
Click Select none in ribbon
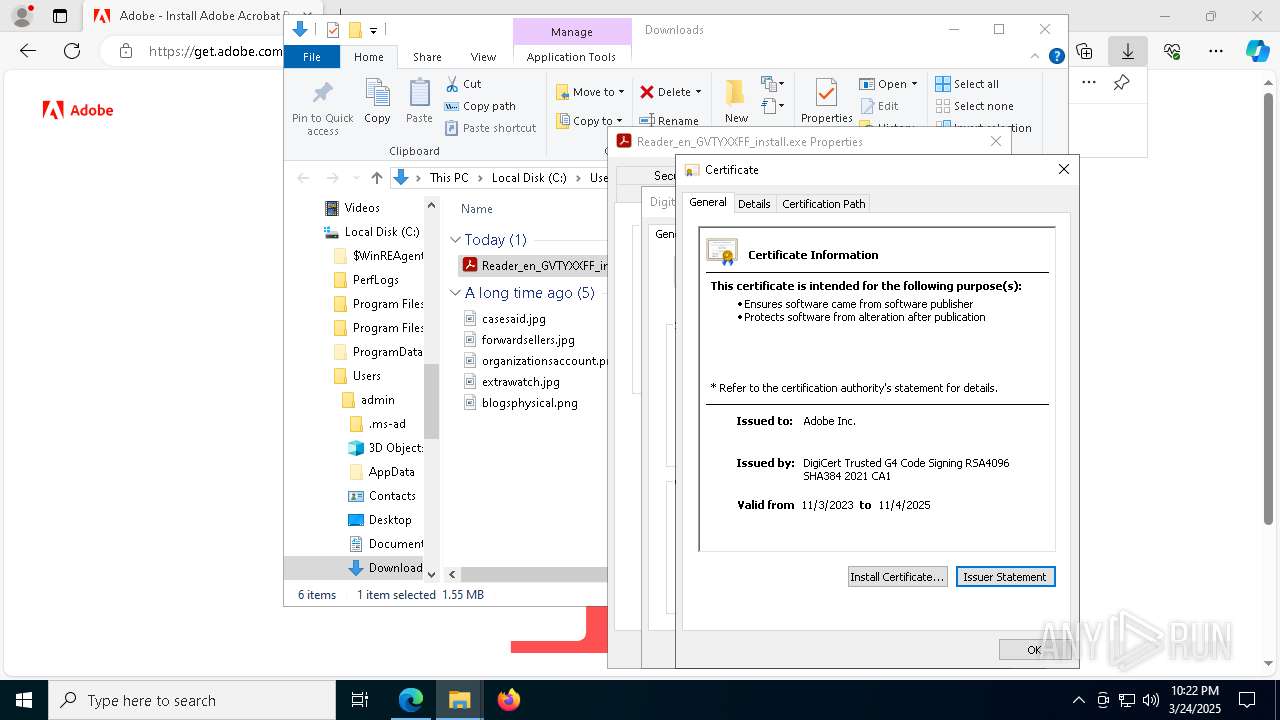974,106
